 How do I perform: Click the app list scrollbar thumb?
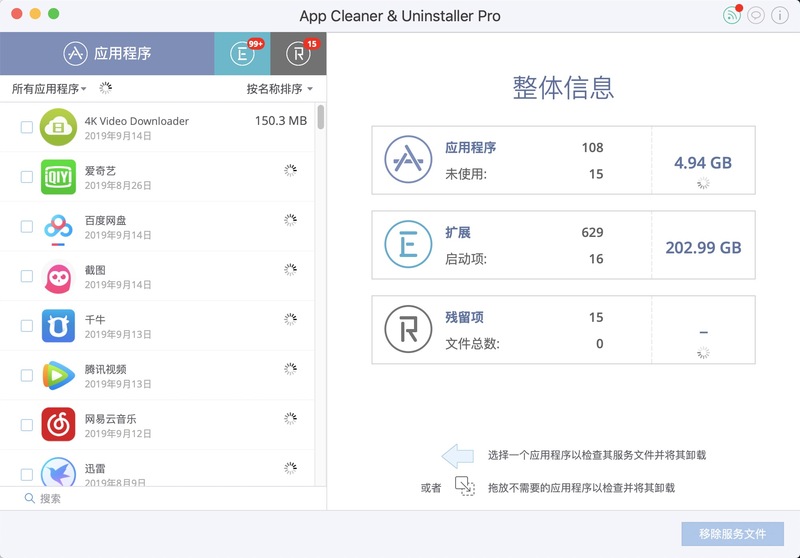320,117
